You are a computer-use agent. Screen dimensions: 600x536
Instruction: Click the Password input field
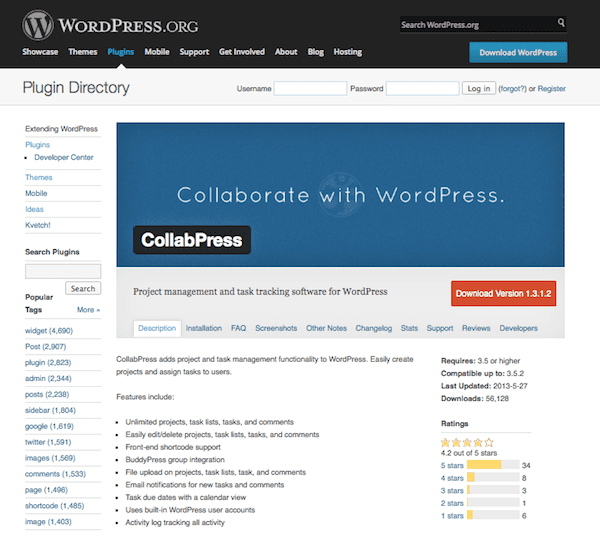pos(422,88)
